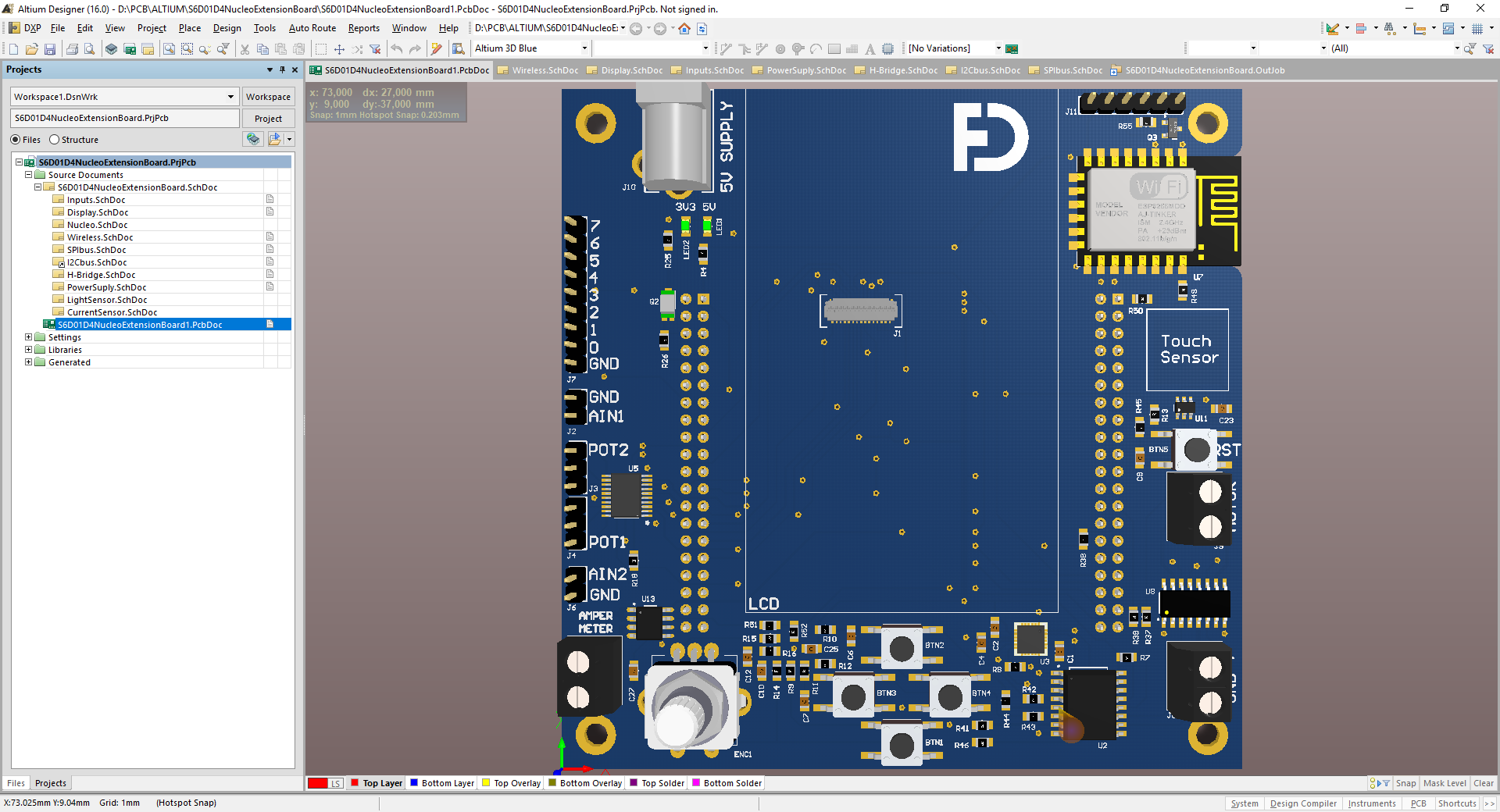The width and height of the screenshot is (1500, 812).
Task: Click the Design Compiler status button
Action: tap(1302, 803)
